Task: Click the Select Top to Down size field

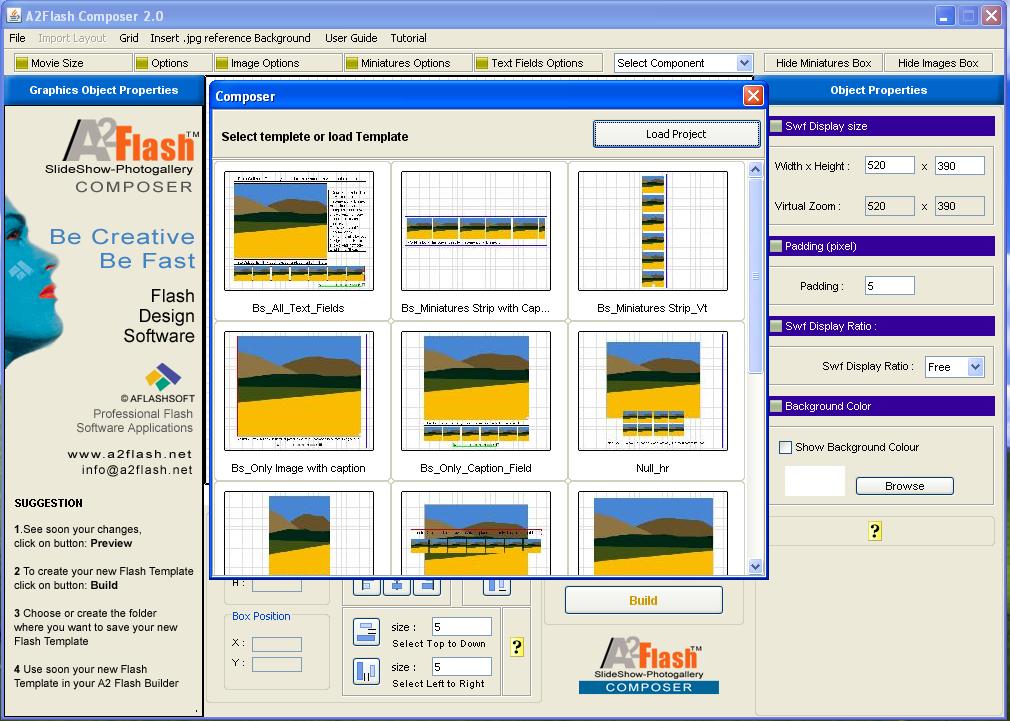Action: click(x=462, y=627)
